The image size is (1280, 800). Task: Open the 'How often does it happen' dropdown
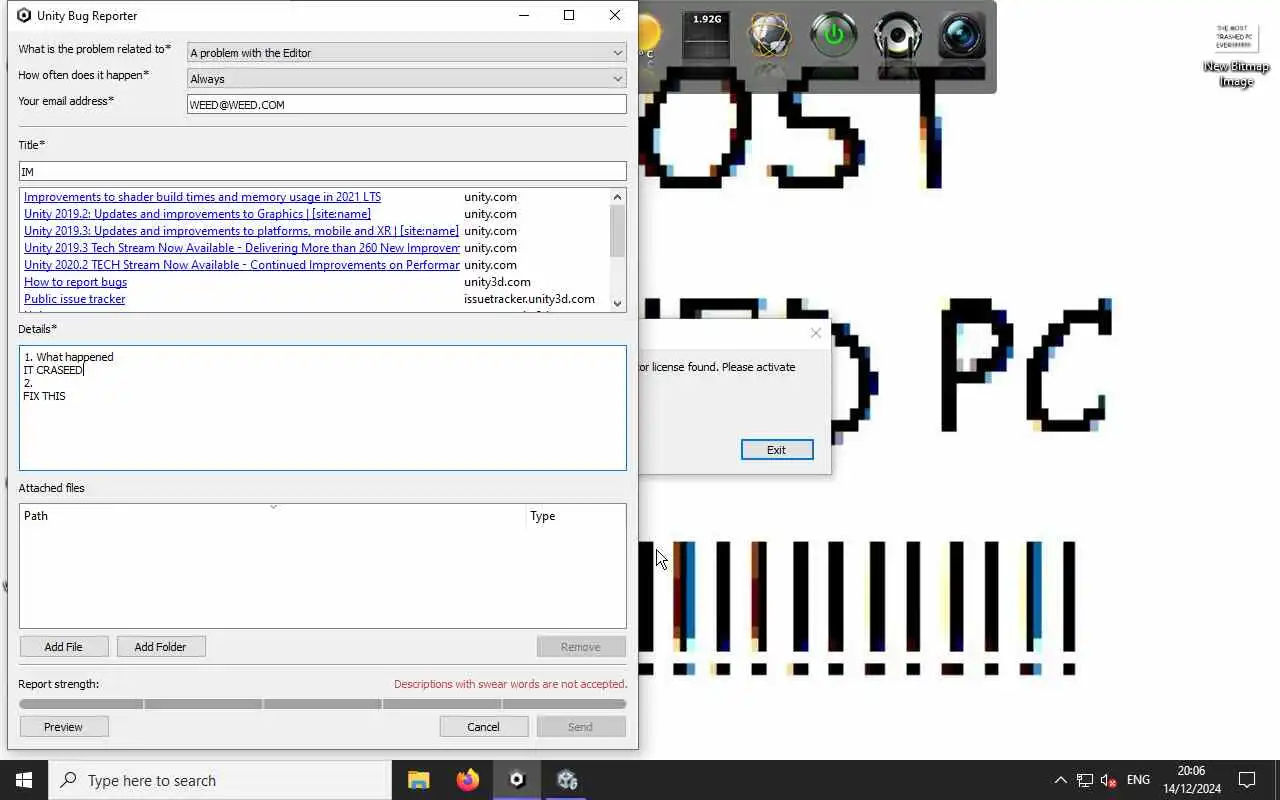click(406, 79)
